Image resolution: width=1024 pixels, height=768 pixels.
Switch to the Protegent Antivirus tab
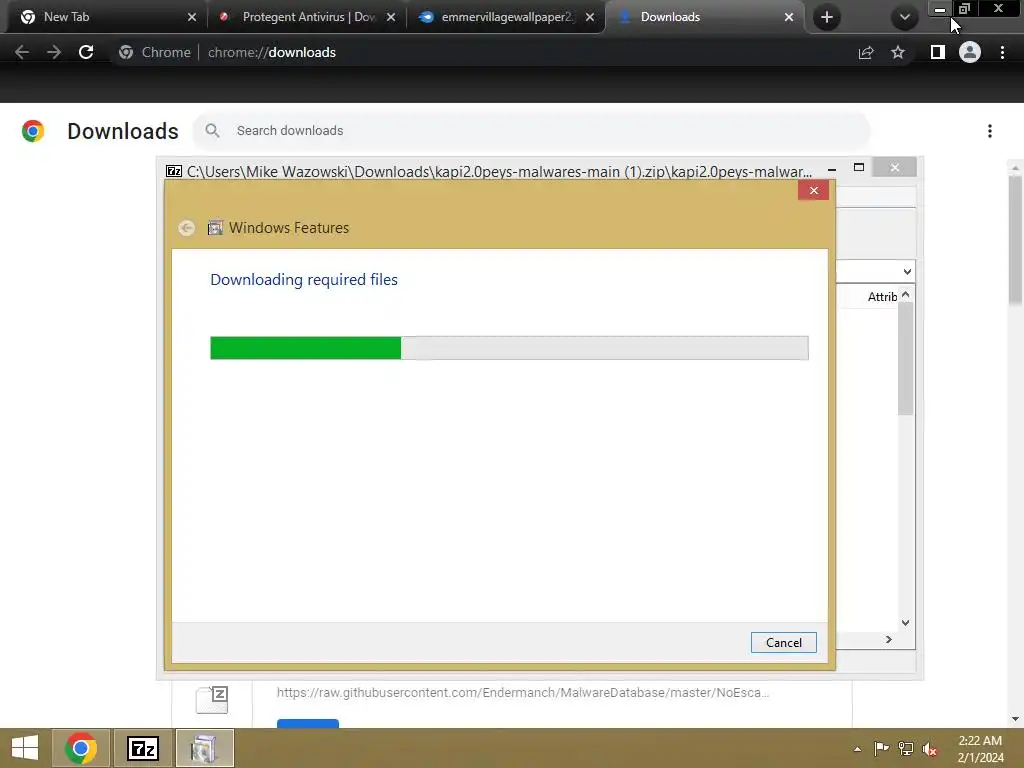point(307,17)
